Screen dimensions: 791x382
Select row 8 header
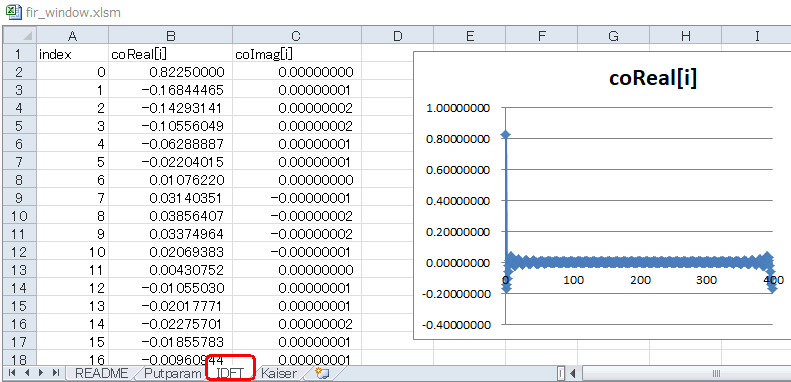coord(20,180)
